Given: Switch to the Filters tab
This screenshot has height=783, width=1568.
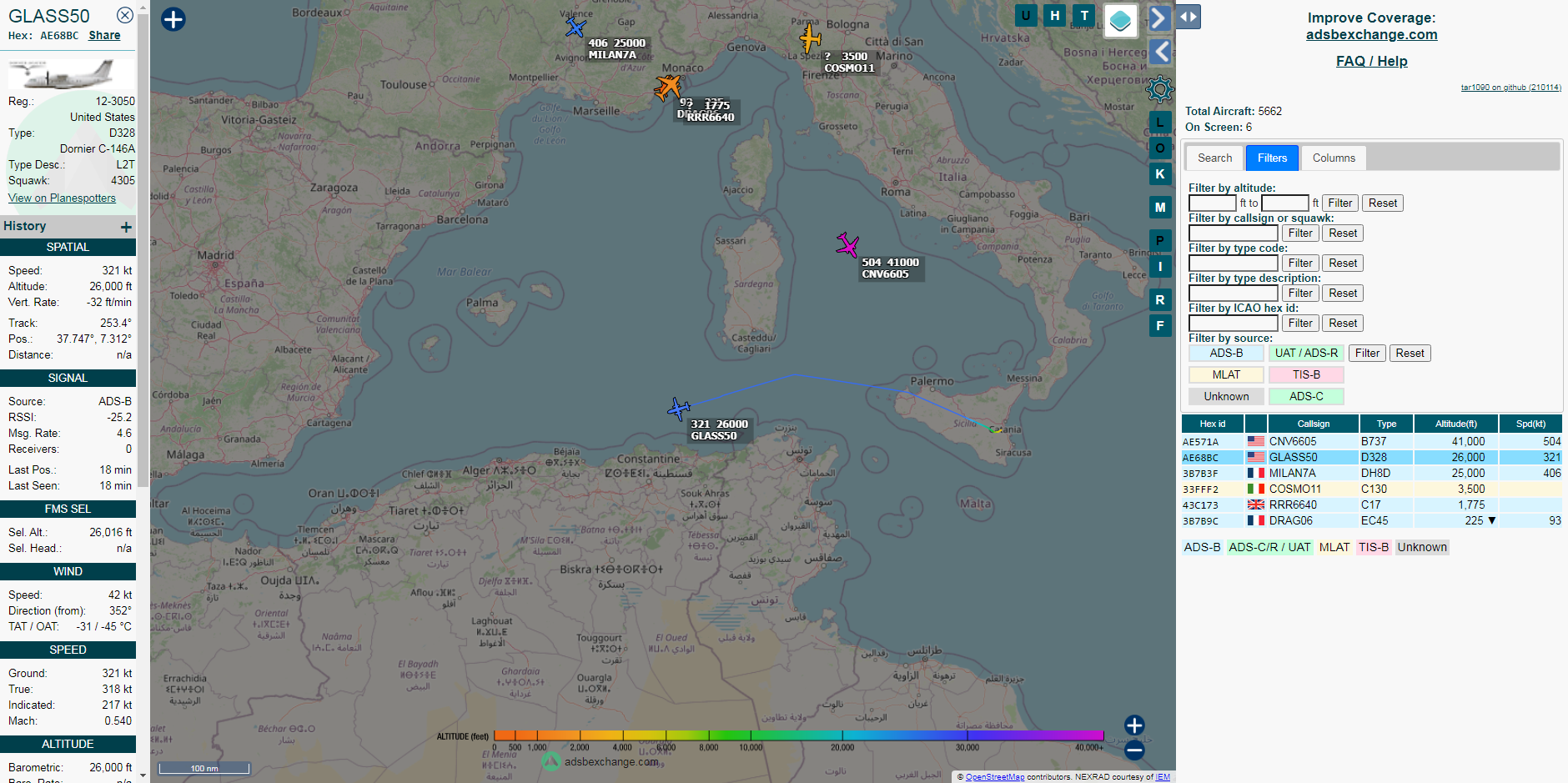Looking at the screenshot, I should tap(1272, 158).
